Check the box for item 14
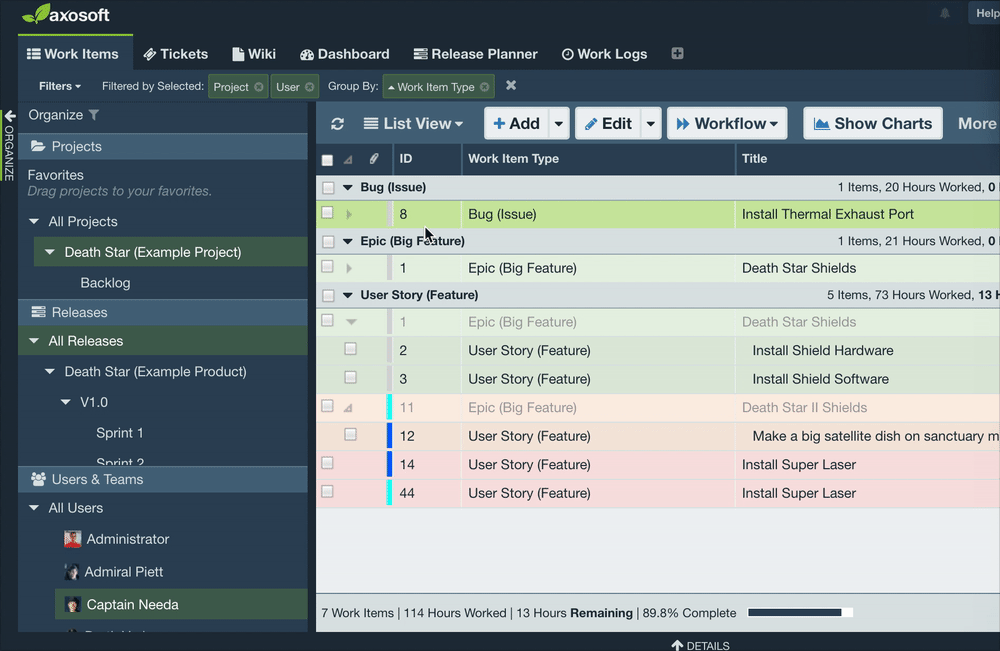The height and width of the screenshot is (651, 1000). click(327, 463)
